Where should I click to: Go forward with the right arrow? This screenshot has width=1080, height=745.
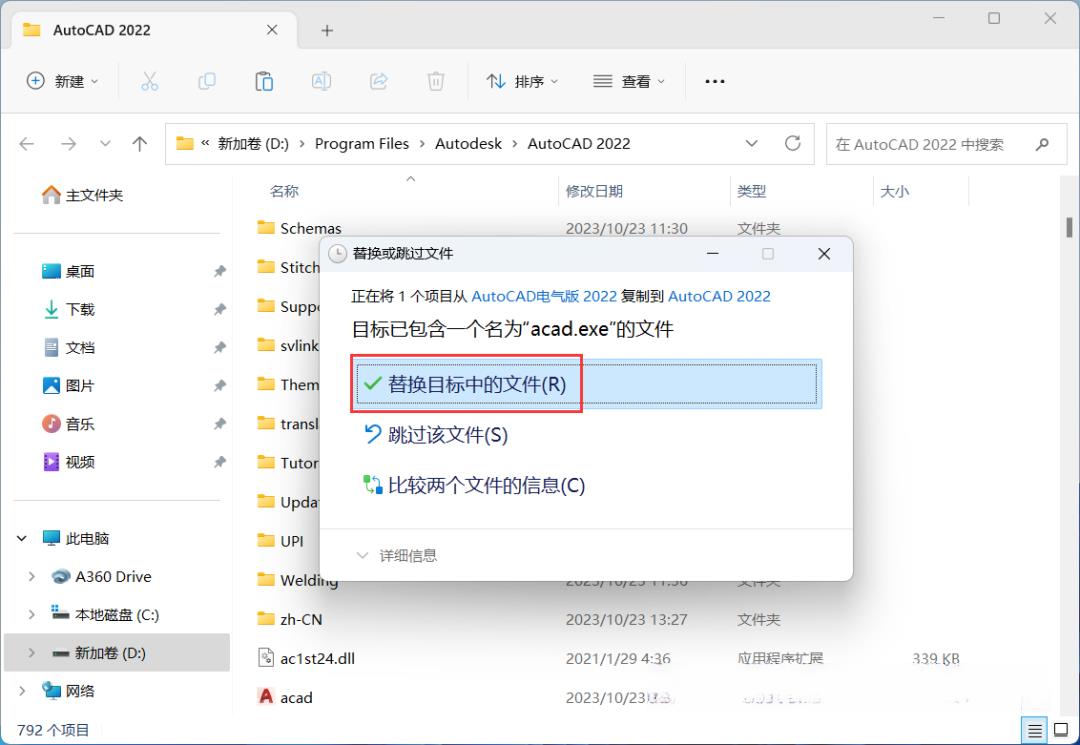pyautogui.click(x=68, y=144)
